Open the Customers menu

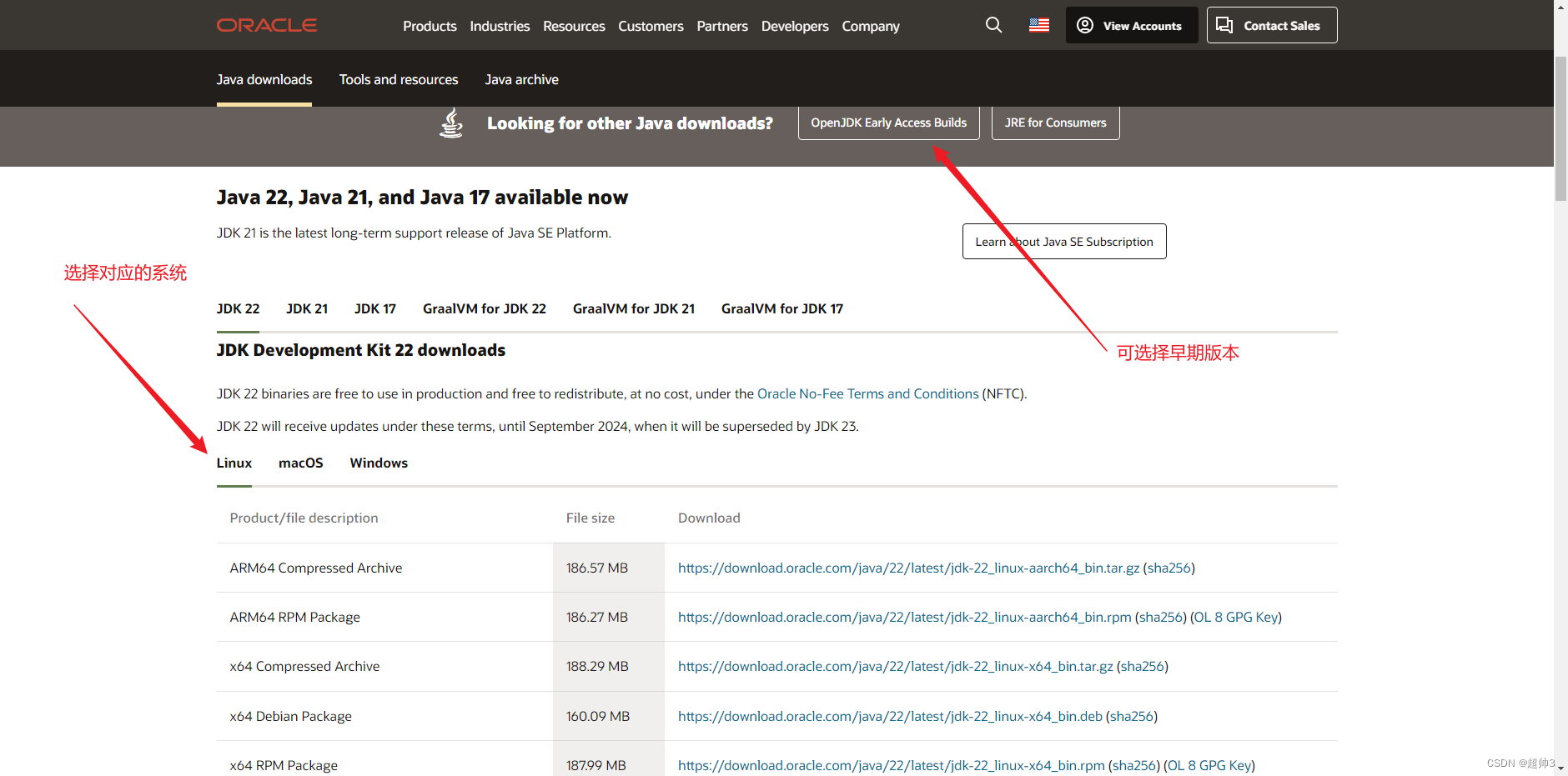pyautogui.click(x=651, y=26)
